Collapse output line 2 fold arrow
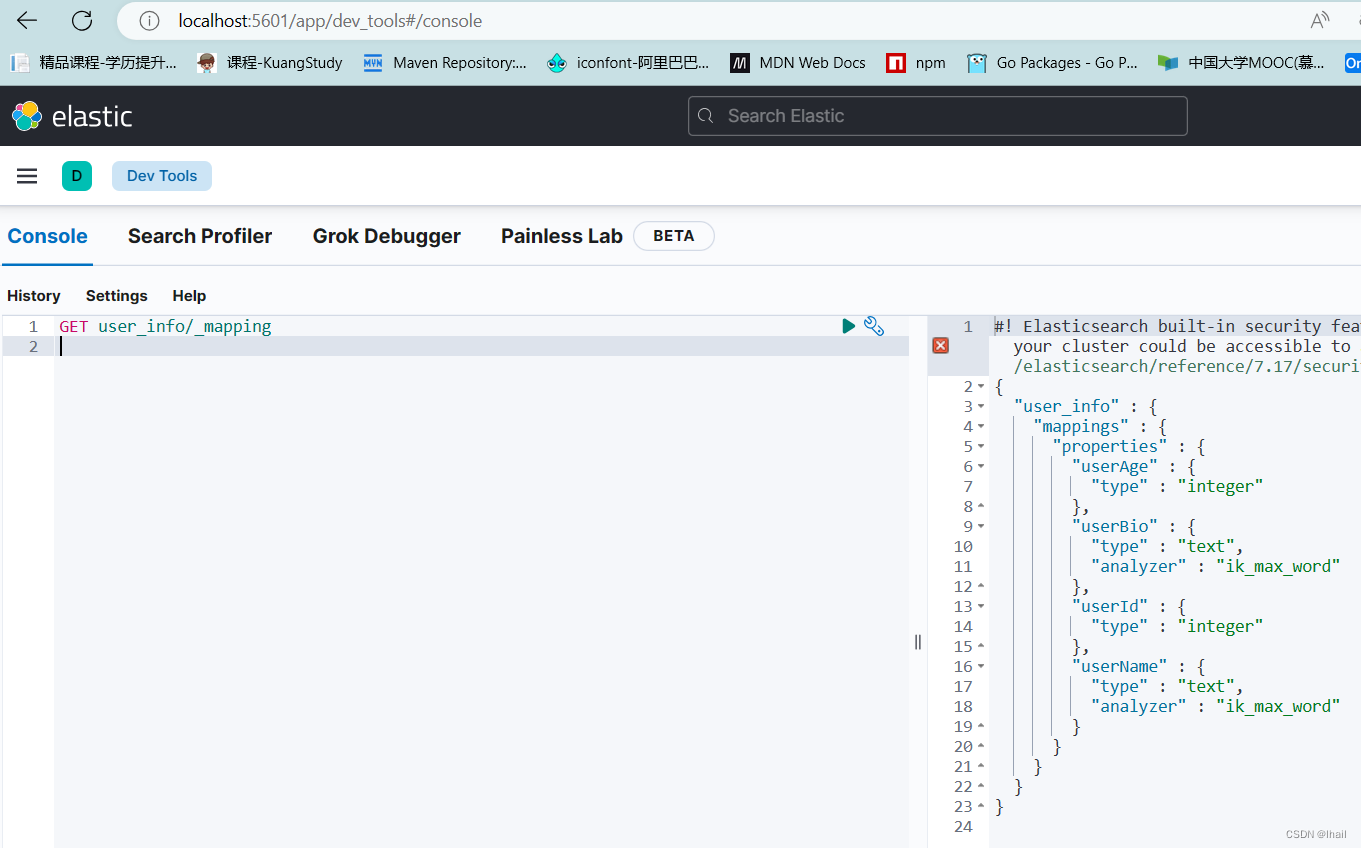This screenshot has height=848, width=1361. click(x=981, y=387)
